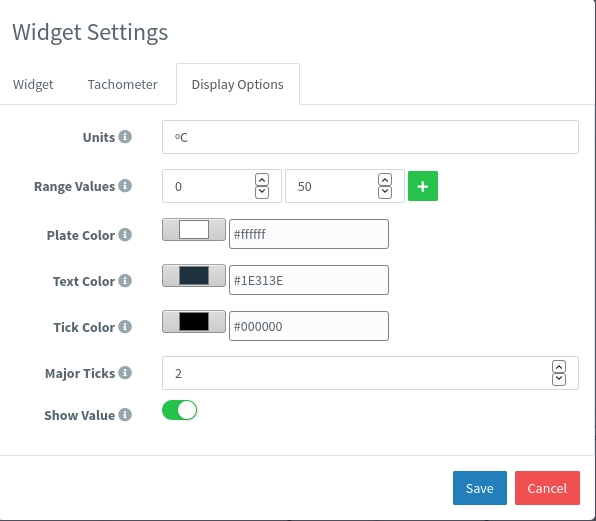Open the Tick Color black swatch picker
Image resolution: width=596 pixels, height=521 pixels.
click(x=194, y=321)
